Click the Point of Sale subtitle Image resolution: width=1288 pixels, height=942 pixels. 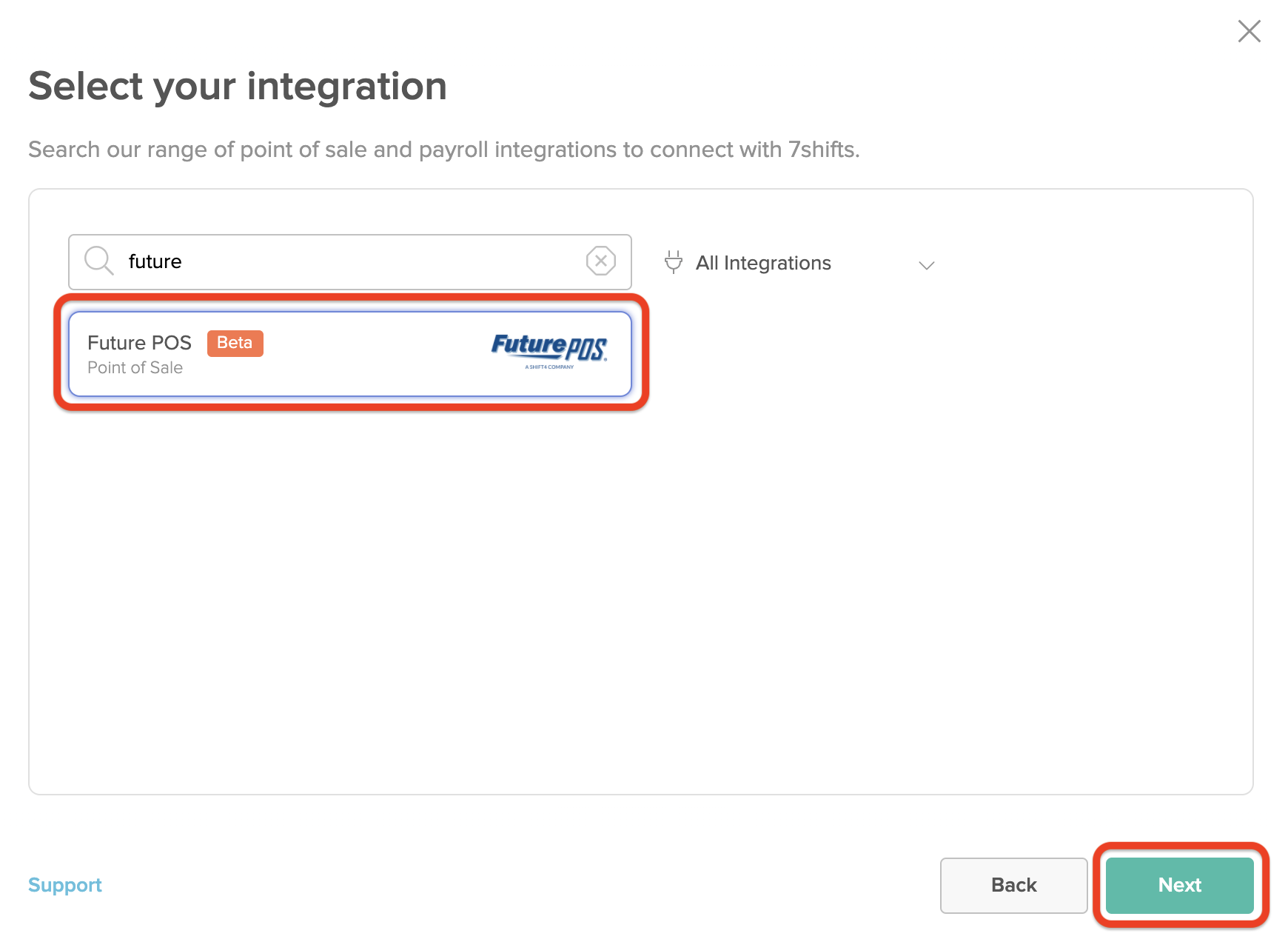pos(135,368)
